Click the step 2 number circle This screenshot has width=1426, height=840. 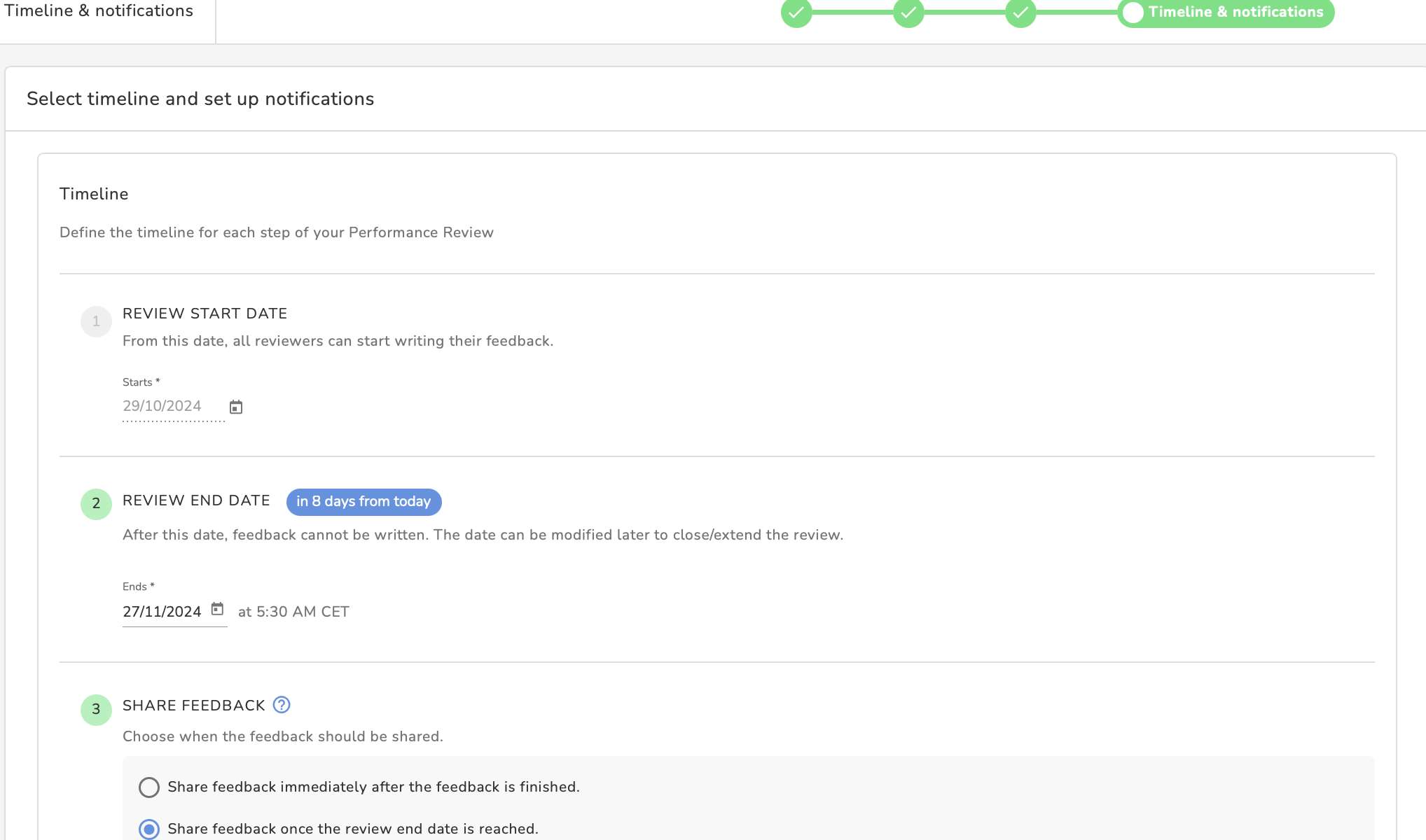(96, 504)
